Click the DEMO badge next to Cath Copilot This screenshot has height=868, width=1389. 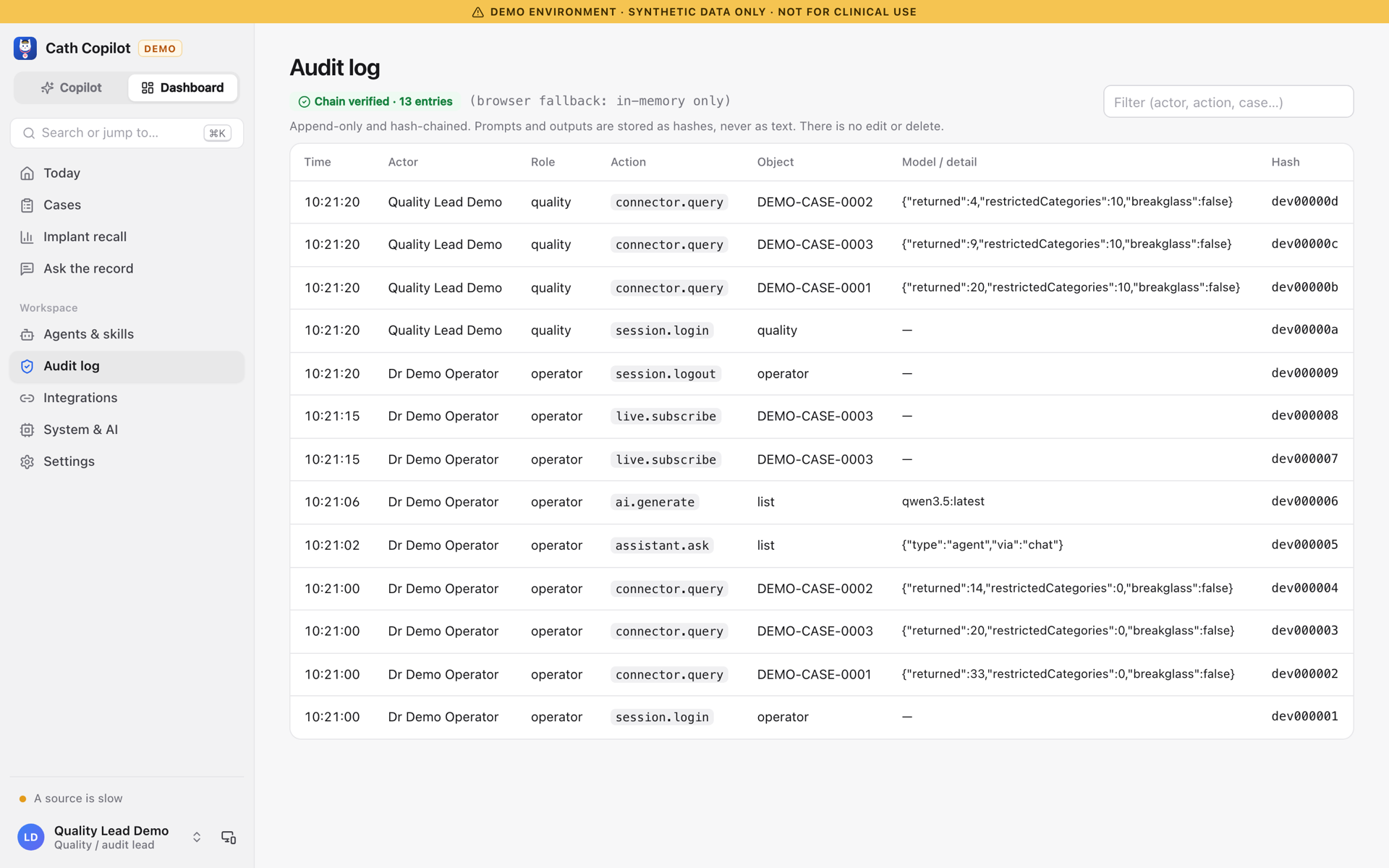(x=160, y=48)
